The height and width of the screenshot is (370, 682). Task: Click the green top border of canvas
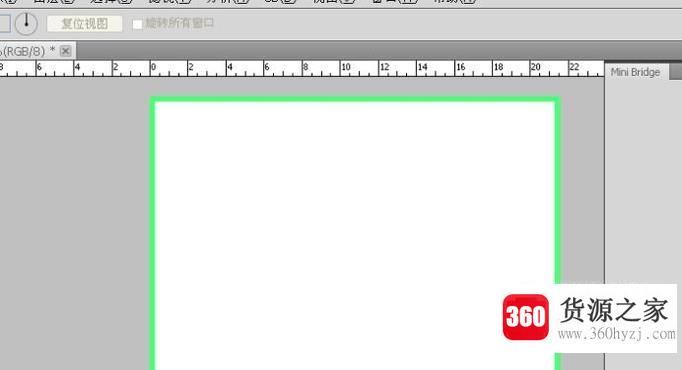pyautogui.click(x=355, y=100)
